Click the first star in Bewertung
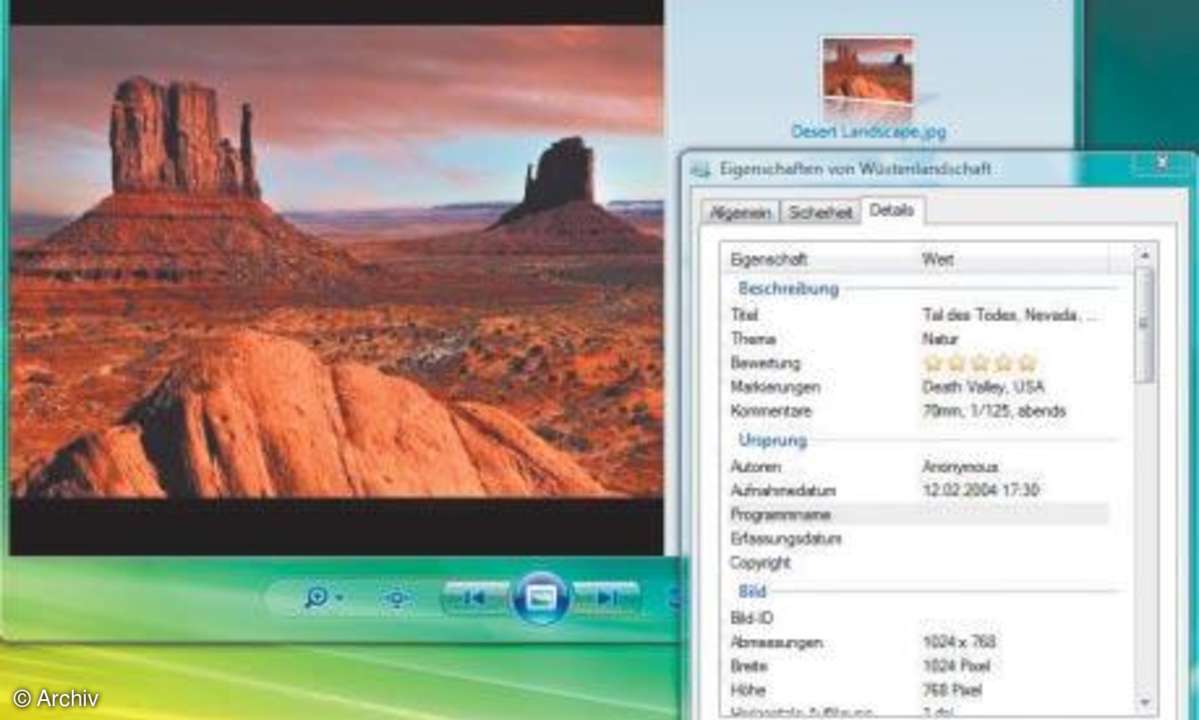 pos(933,363)
